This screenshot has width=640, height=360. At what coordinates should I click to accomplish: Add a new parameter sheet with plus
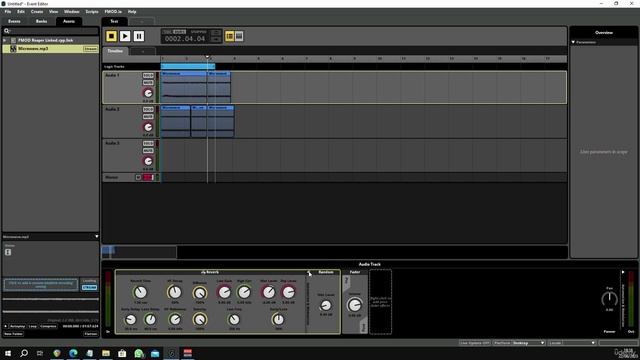click(142, 51)
